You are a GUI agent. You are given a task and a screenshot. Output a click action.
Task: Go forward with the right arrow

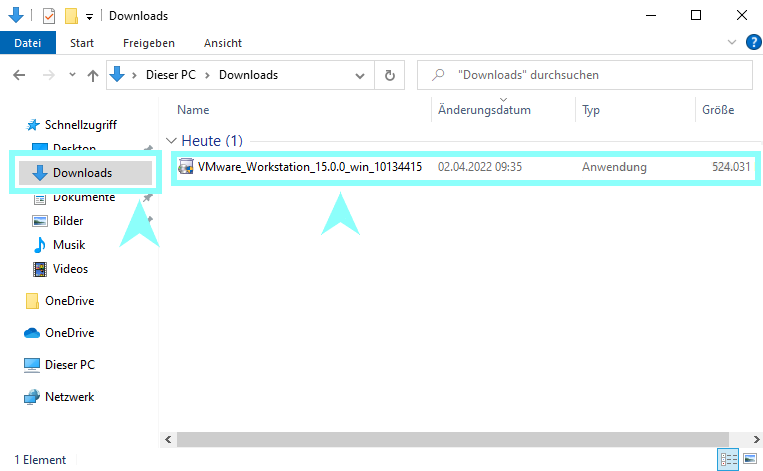click(x=49, y=75)
